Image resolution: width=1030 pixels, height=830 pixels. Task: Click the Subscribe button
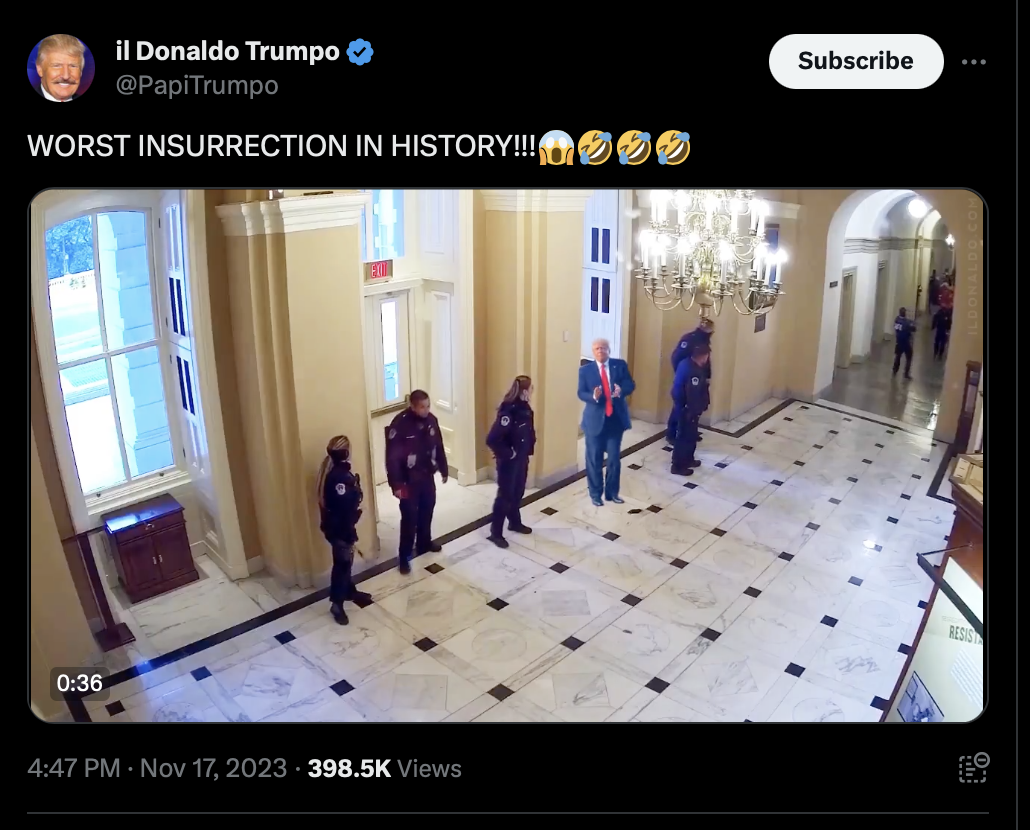pyautogui.click(x=856, y=61)
